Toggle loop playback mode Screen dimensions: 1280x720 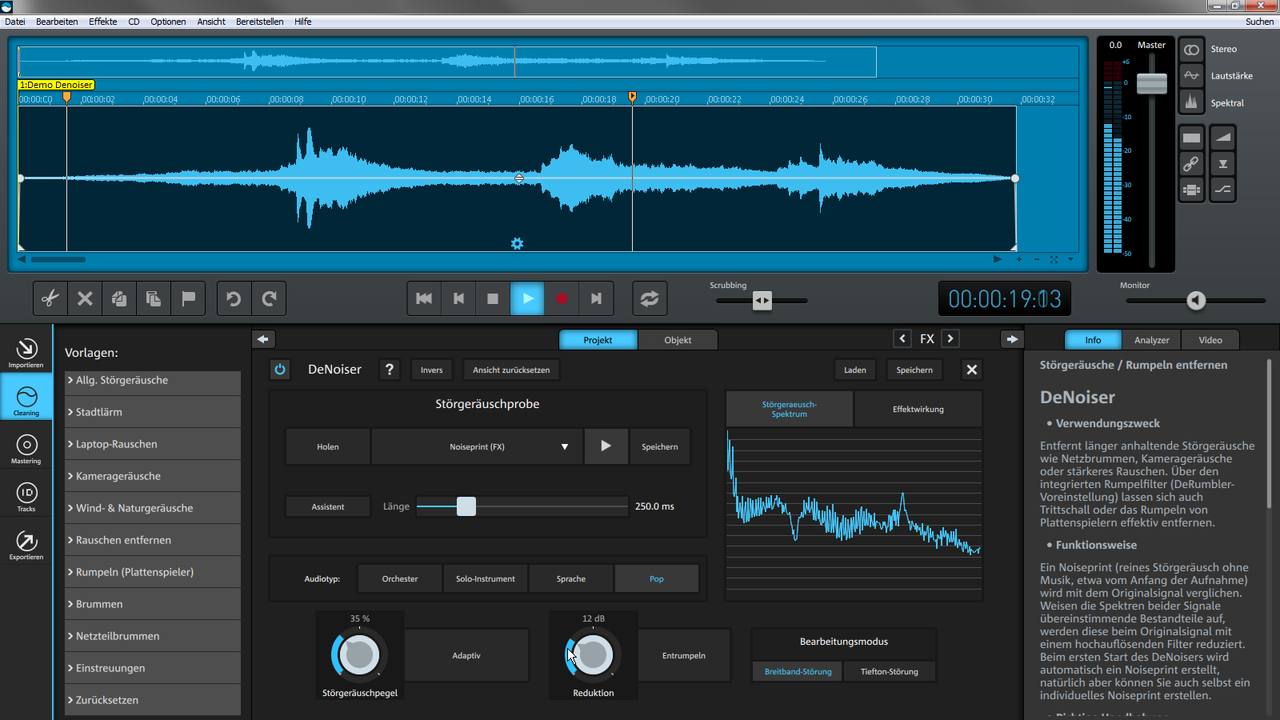(650, 298)
